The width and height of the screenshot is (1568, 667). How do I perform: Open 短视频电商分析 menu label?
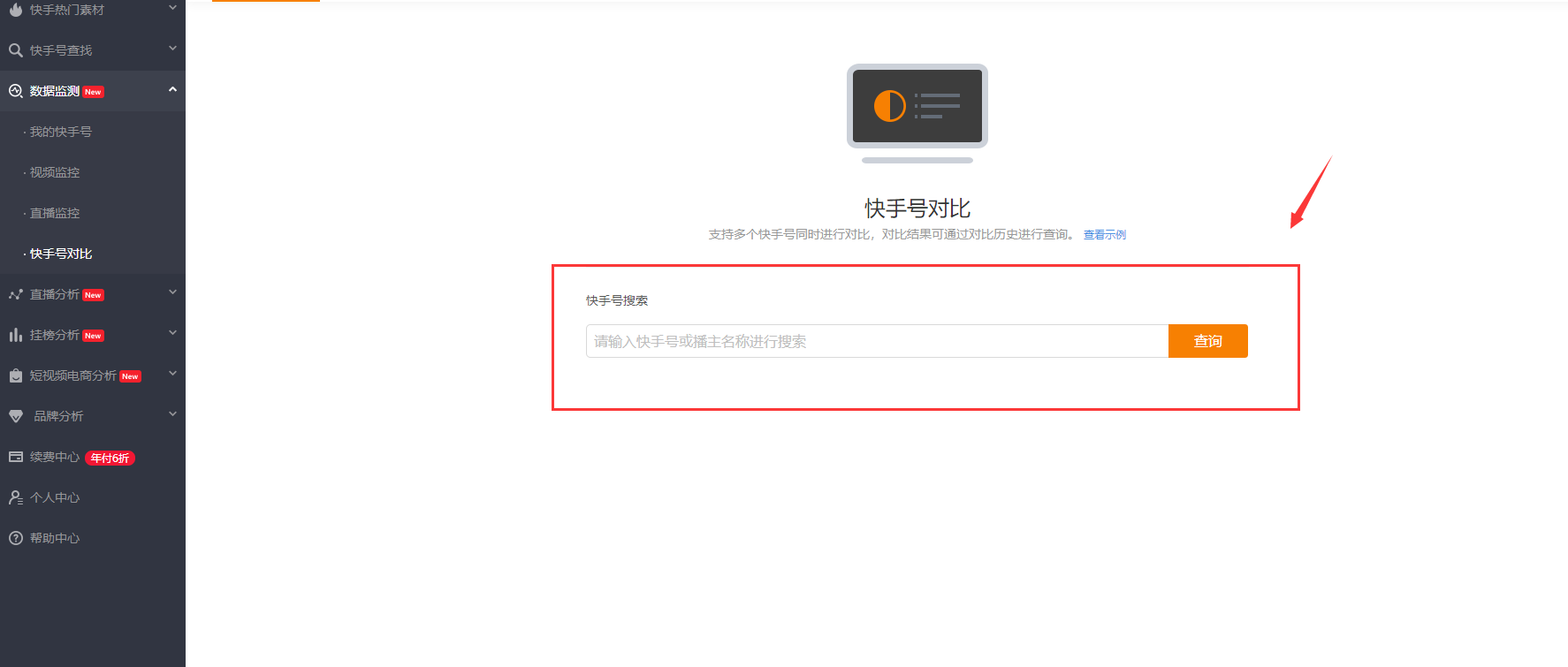pyautogui.click(x=73, y=375)
